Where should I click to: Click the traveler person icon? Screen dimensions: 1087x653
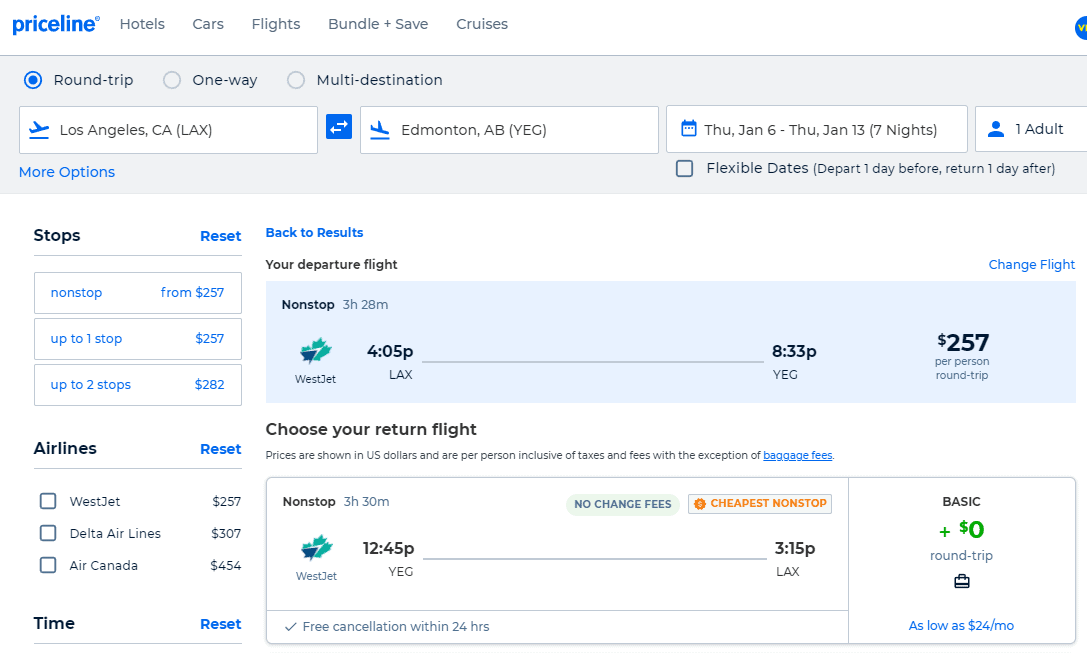coord(995,128)
